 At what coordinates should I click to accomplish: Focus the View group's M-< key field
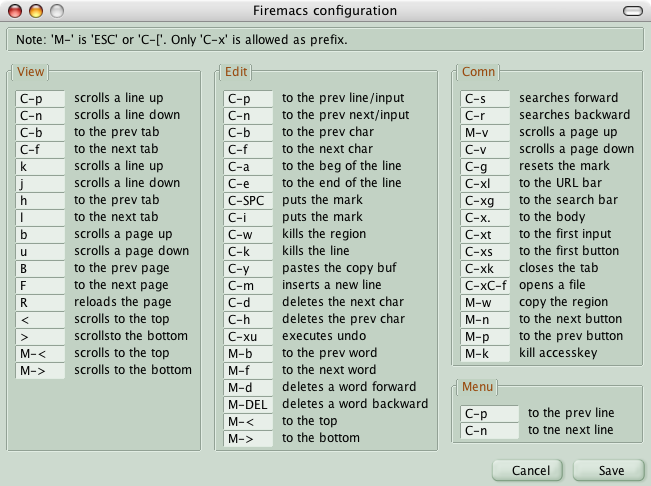[x=40, y=354]
